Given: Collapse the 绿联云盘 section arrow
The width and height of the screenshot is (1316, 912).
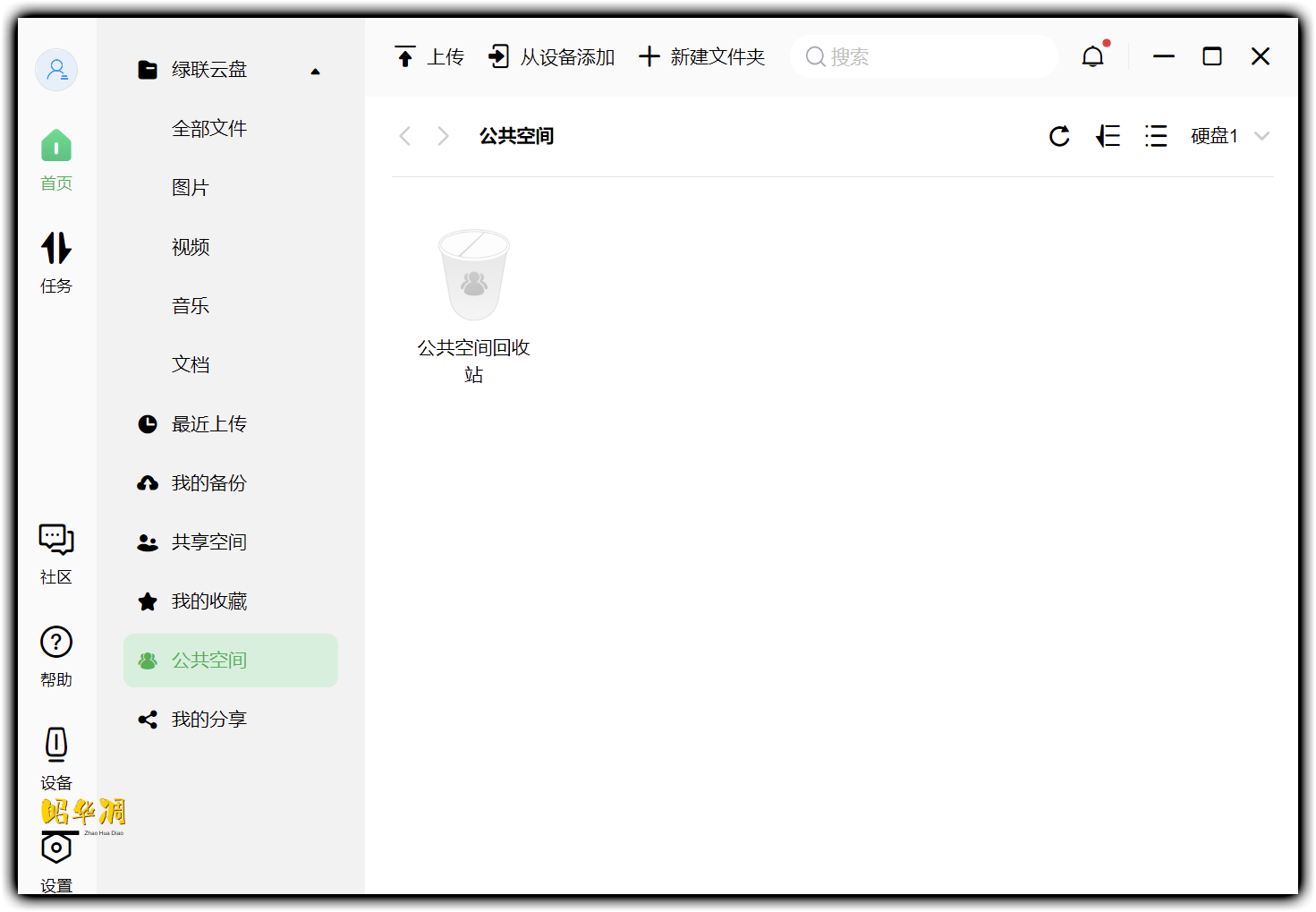Looking at the screenshot, I should click(315, 70).
